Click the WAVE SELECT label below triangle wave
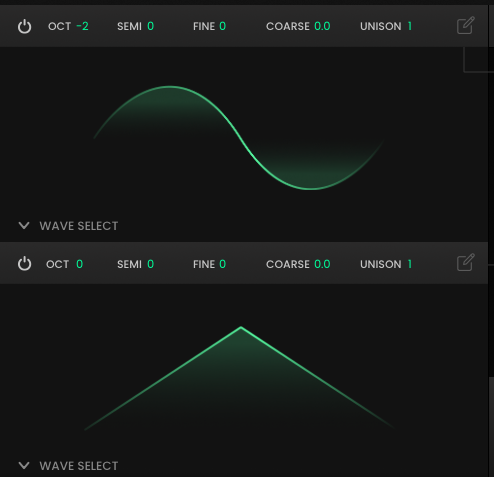The image size is (494, 477). [x=79, y=466]
